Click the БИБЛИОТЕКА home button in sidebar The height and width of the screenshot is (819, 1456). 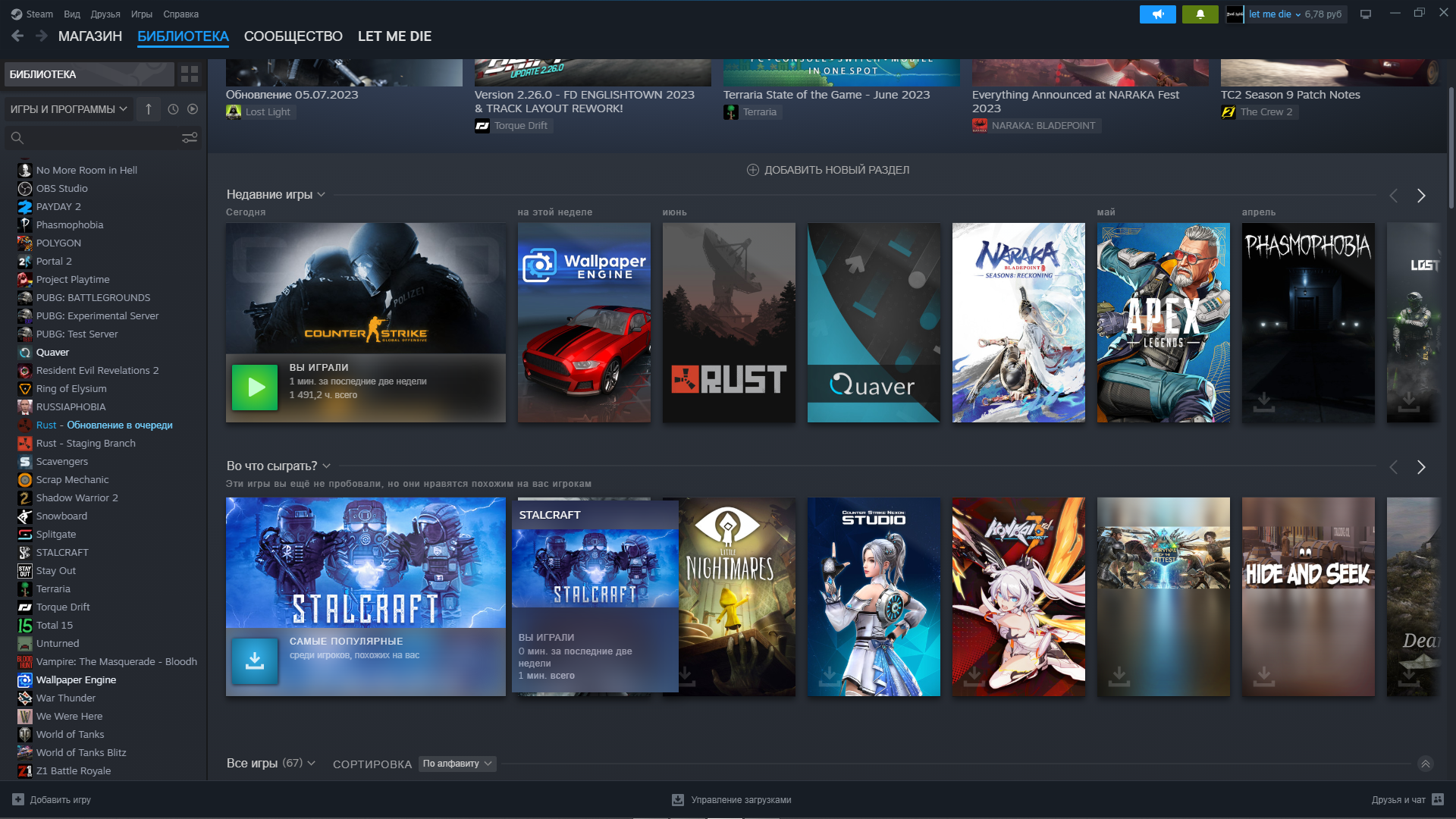[89, 74]
